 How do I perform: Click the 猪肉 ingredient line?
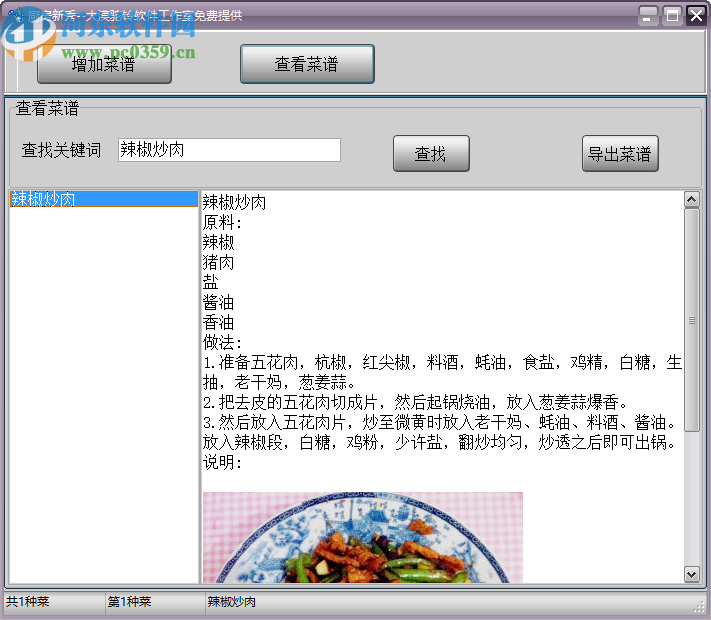[218, 263]
